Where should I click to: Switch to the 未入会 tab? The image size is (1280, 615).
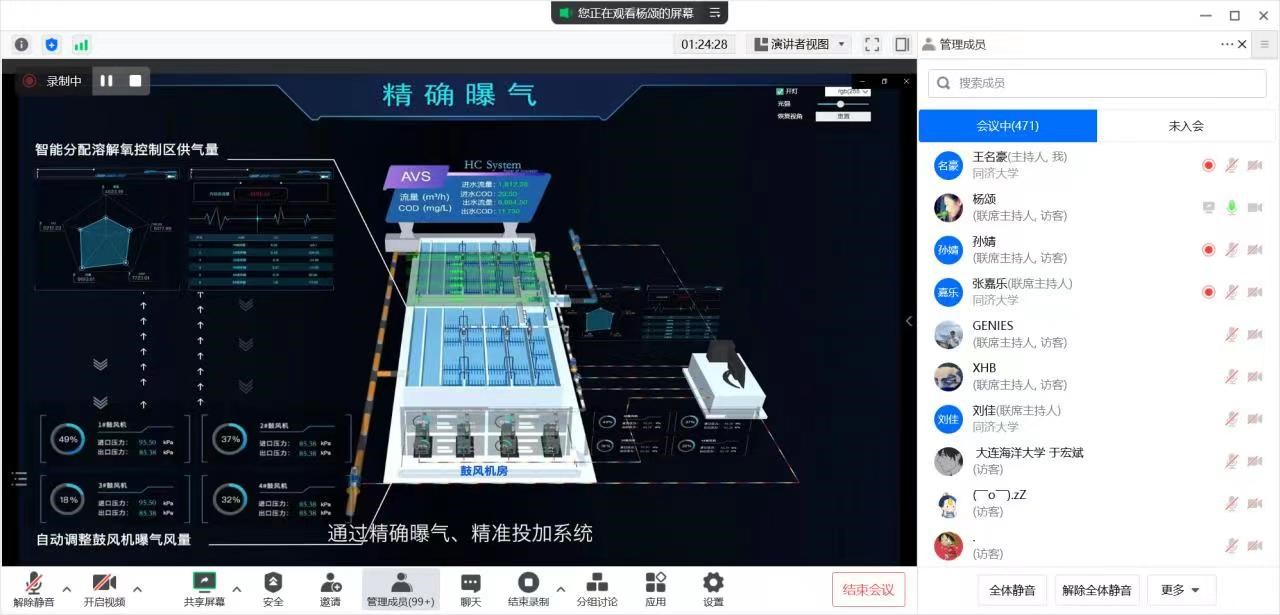click(1186, 126)
